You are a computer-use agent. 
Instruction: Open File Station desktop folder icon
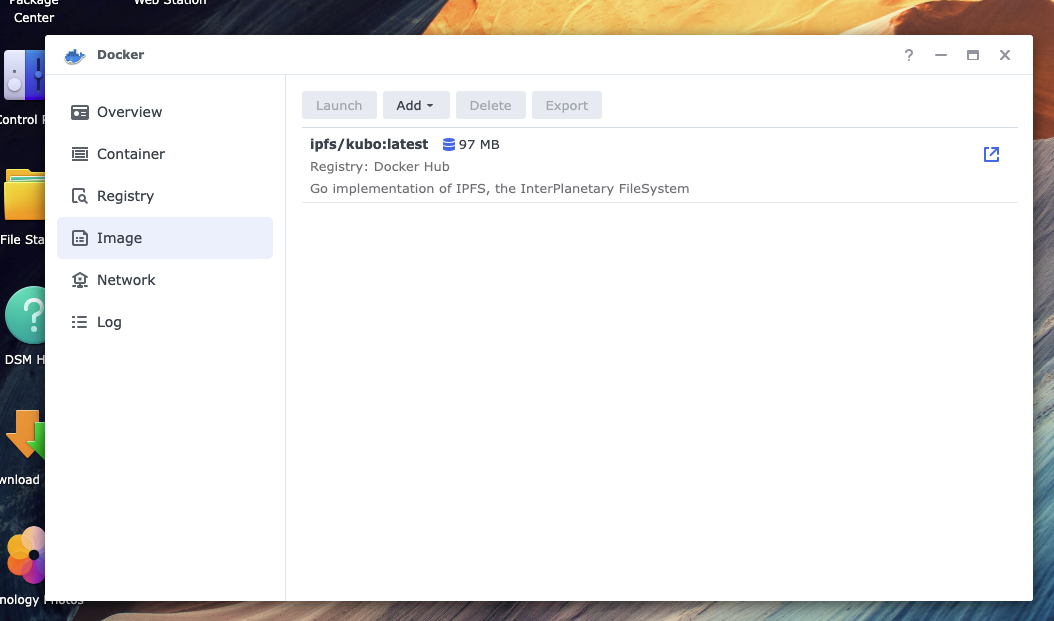click(x=24, y=195)
